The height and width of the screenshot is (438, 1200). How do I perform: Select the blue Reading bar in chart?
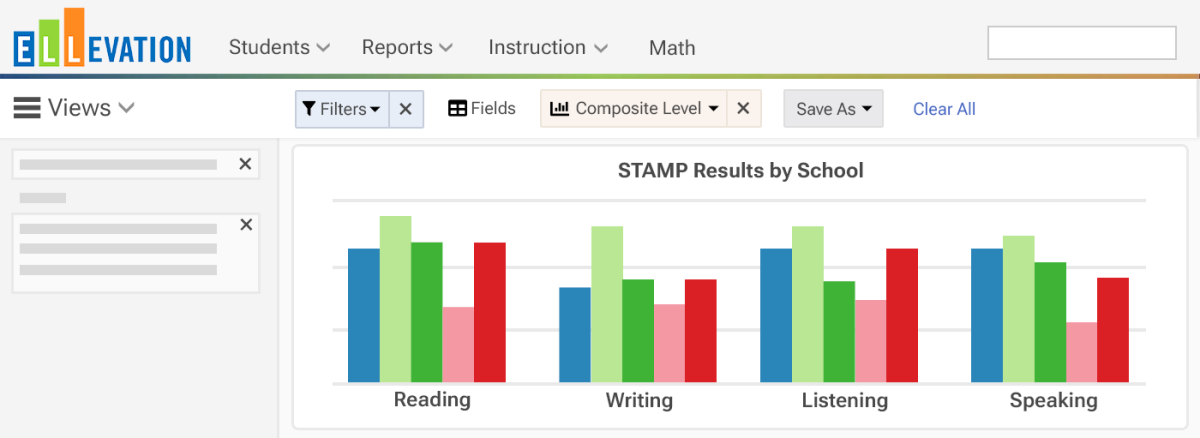pos(364,315)
